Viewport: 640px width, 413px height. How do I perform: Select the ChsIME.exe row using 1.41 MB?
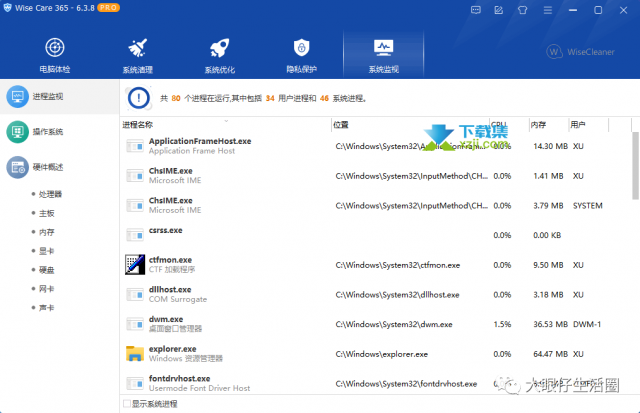(376, 175)
